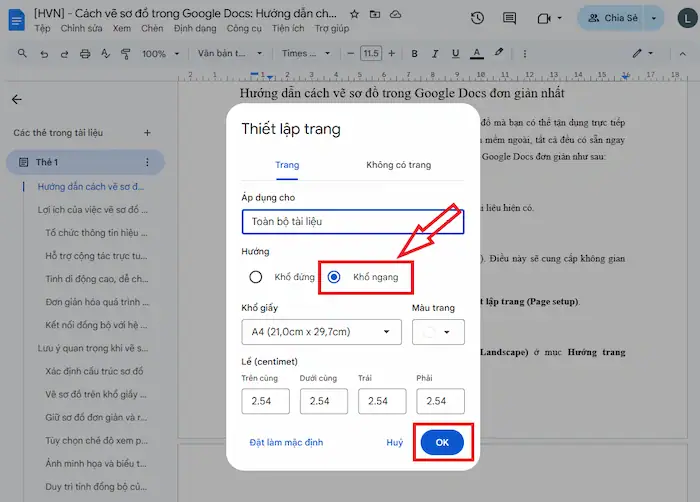Viewport: 700px width, 502px height.
Task: Select the Khổ đứng radio button
Action: coord(255,277)
